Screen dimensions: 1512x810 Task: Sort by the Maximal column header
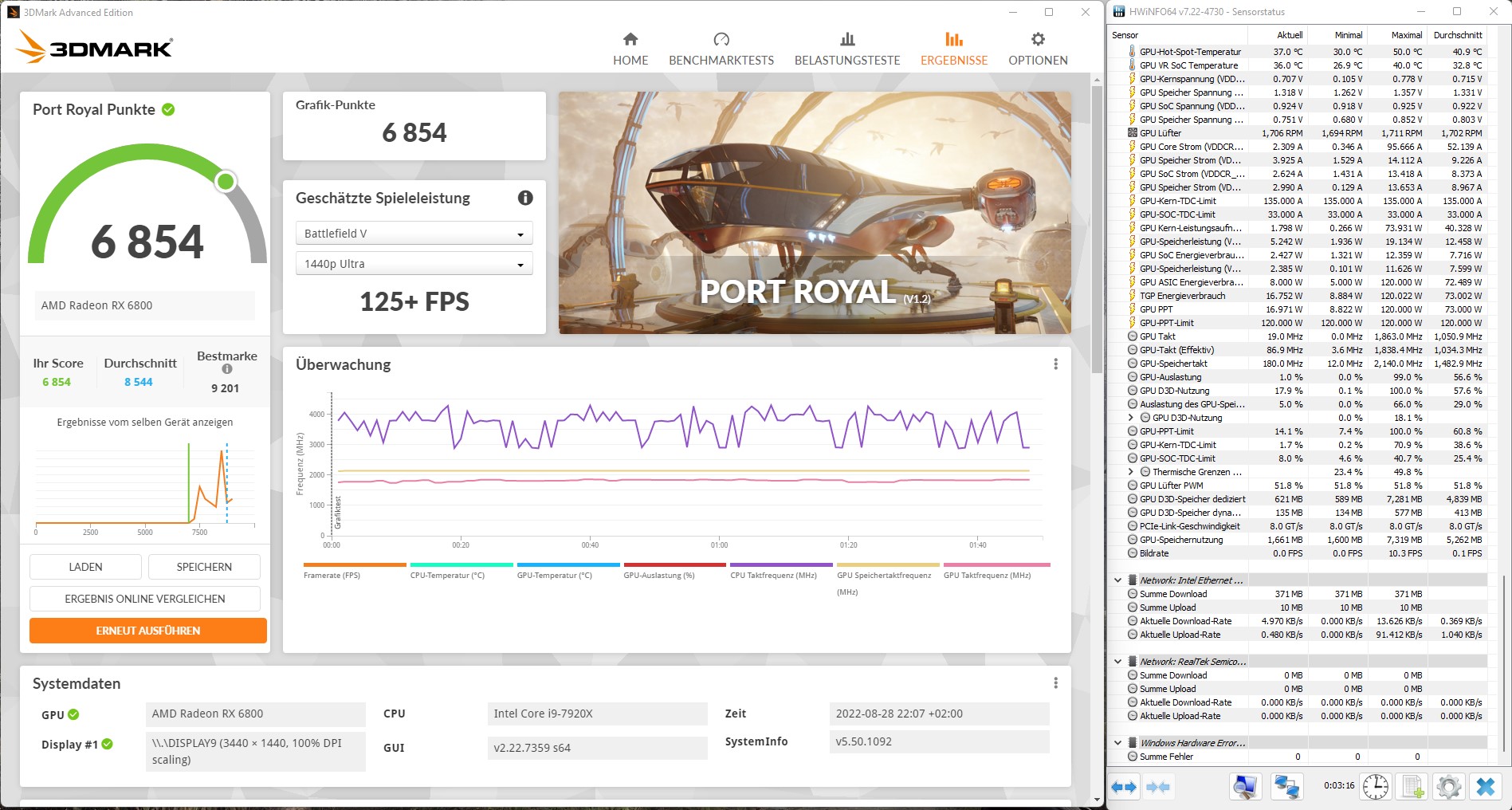click(x=1397, y=35)
